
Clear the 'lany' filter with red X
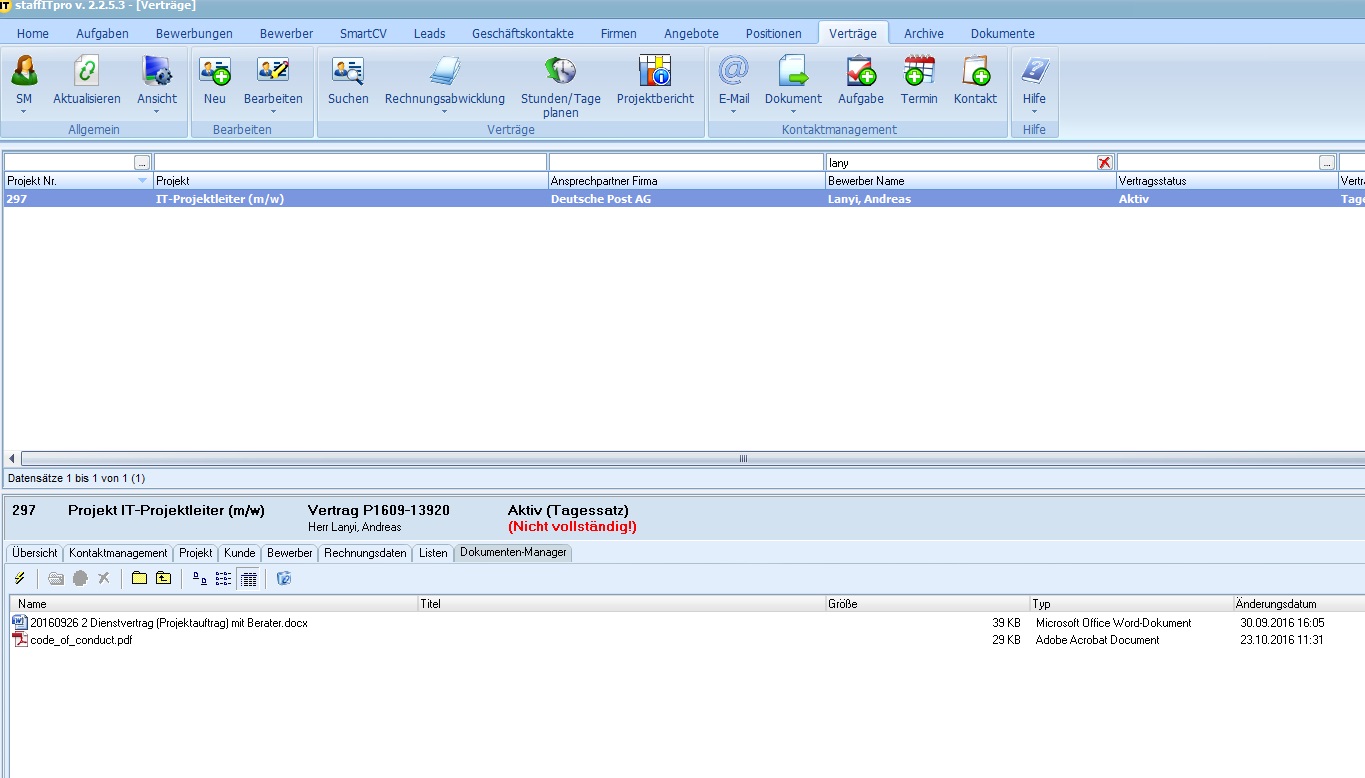click(1105, 162)
